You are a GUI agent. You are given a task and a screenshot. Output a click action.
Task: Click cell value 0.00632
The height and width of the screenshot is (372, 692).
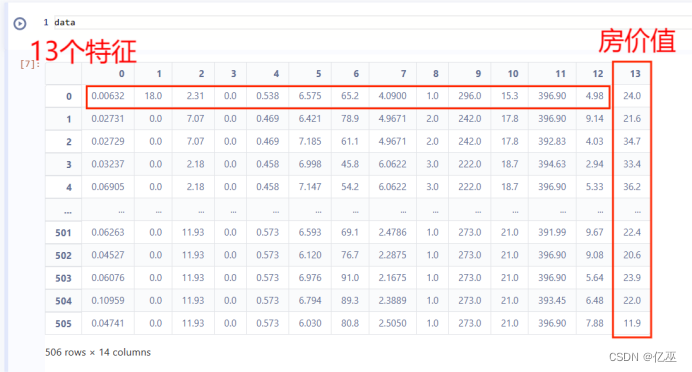[108, 96]
